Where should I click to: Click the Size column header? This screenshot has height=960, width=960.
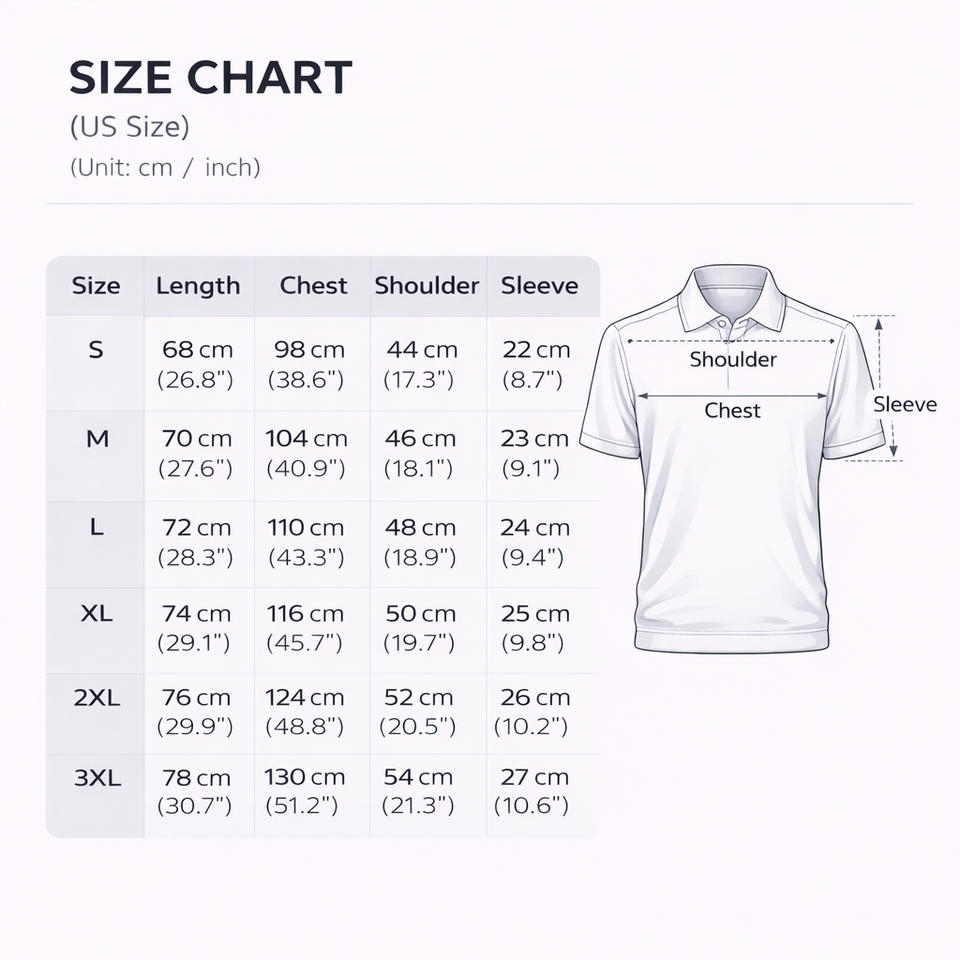pos(96,286)
